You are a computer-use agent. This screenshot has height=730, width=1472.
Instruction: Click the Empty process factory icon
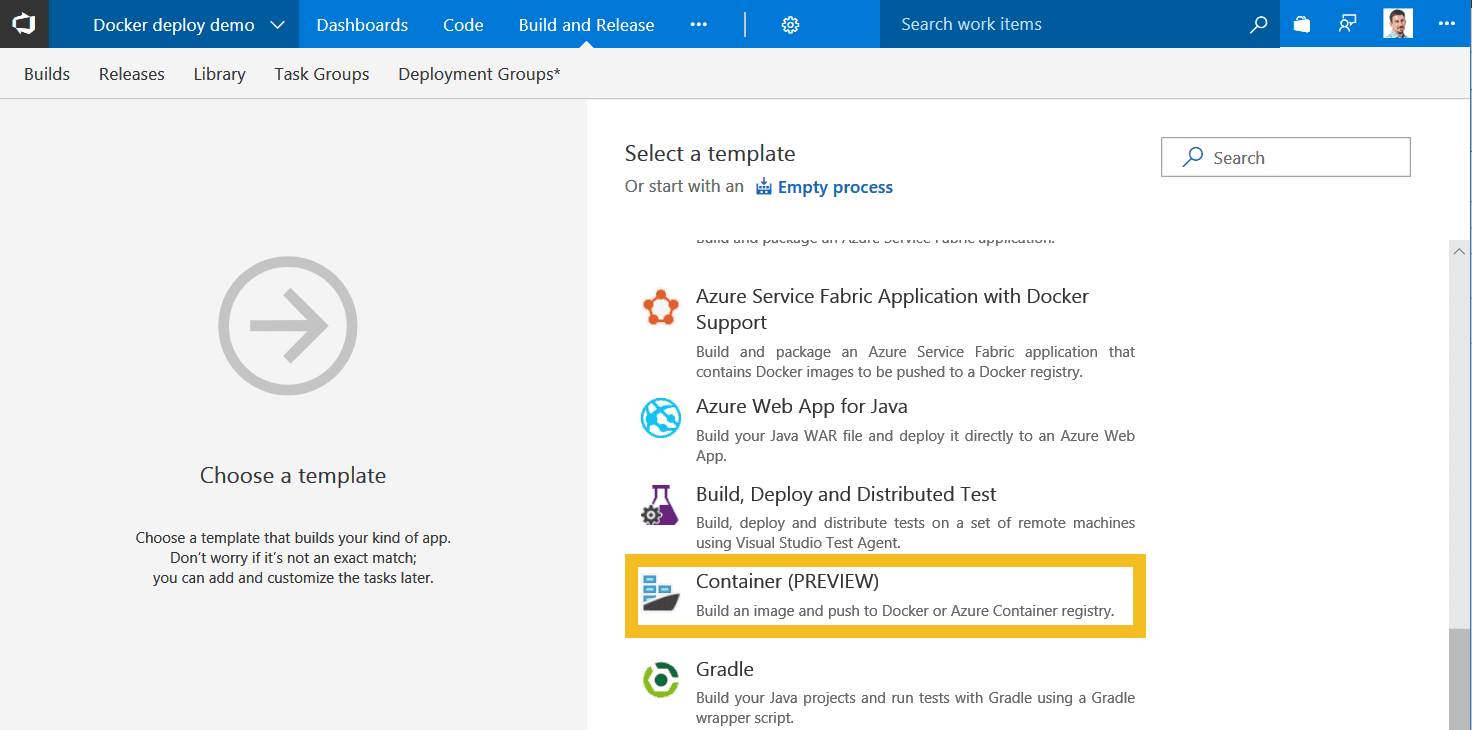point(764,187)
